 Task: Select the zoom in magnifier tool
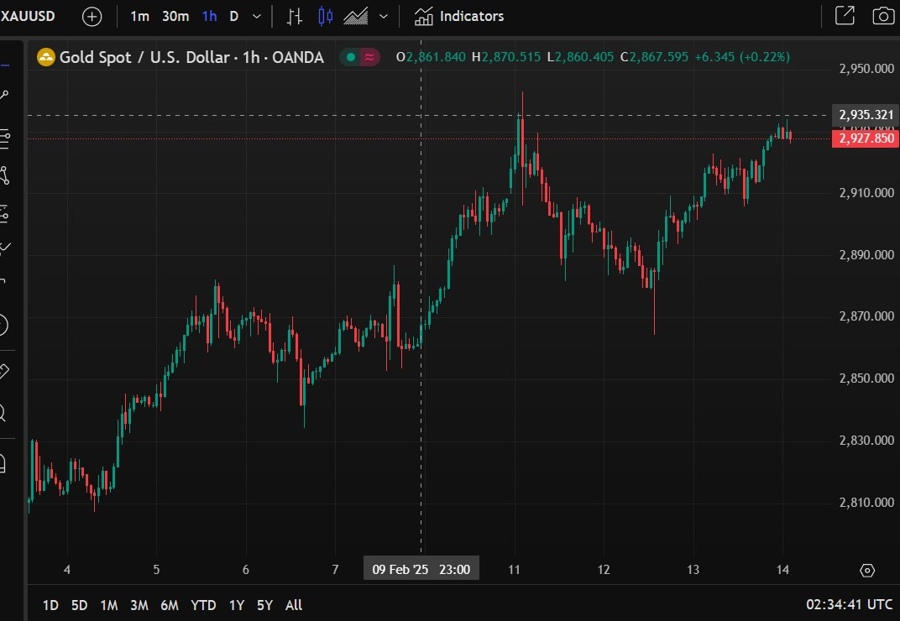pyautogui.click(x=3, y=413)
